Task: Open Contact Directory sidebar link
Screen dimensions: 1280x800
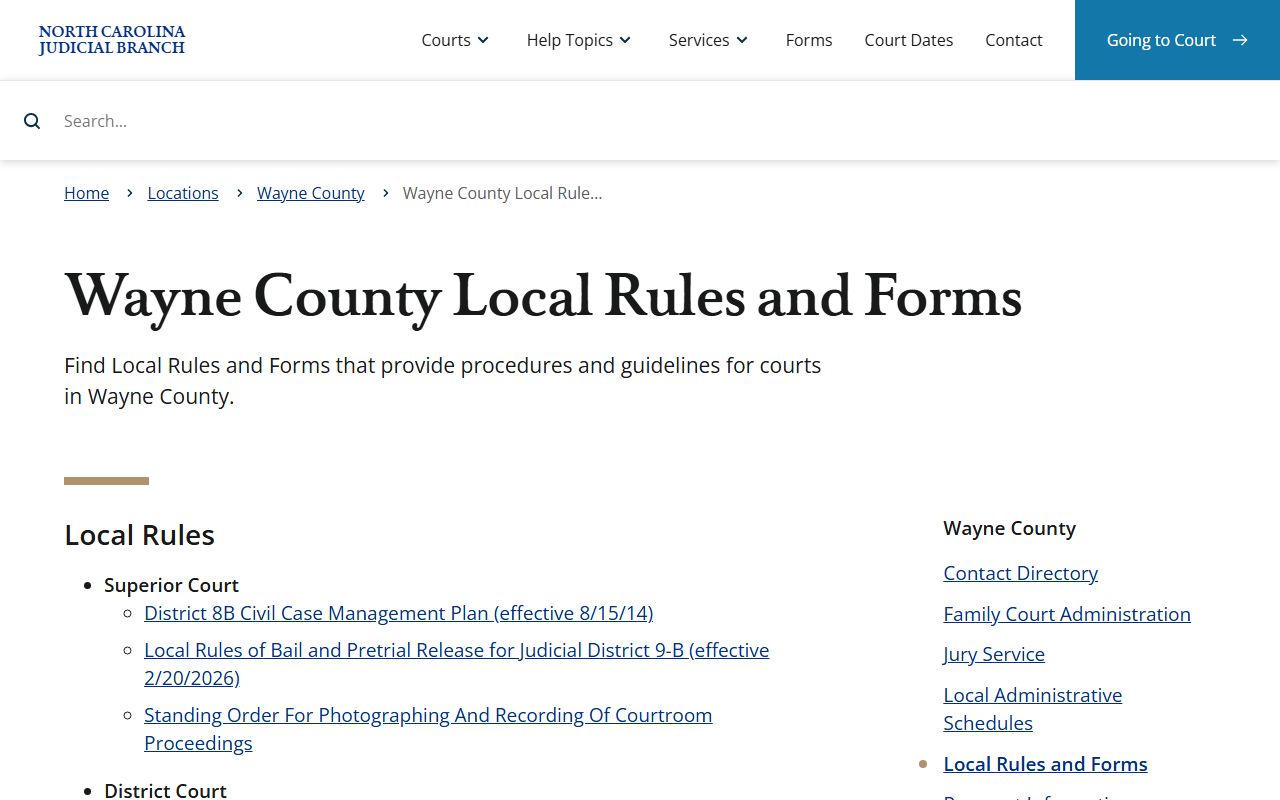Action: (x=1021, y=573)
